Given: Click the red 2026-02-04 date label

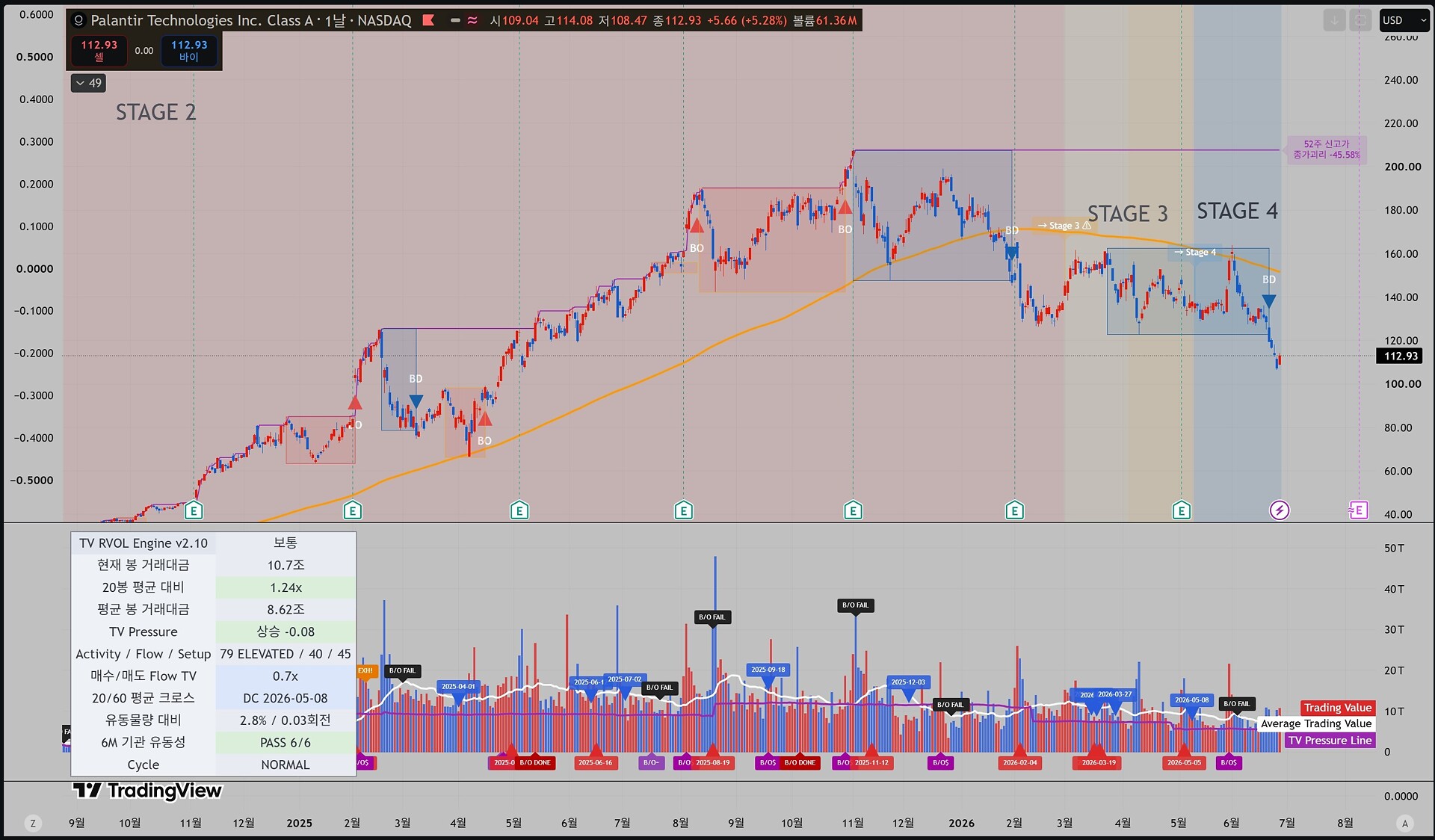Looking at the screenshot, I should point(1020,763).
